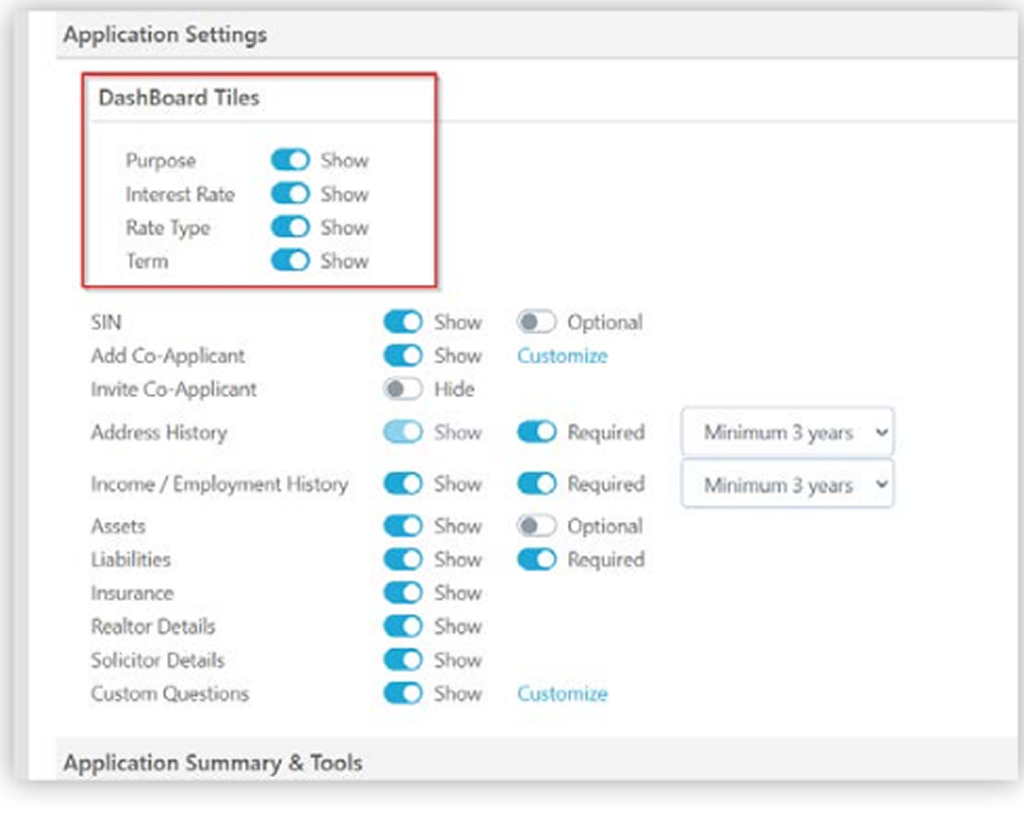Open Income / Employment History years dropdown
Screen dimensions: 1024x833
click(787, 485)
